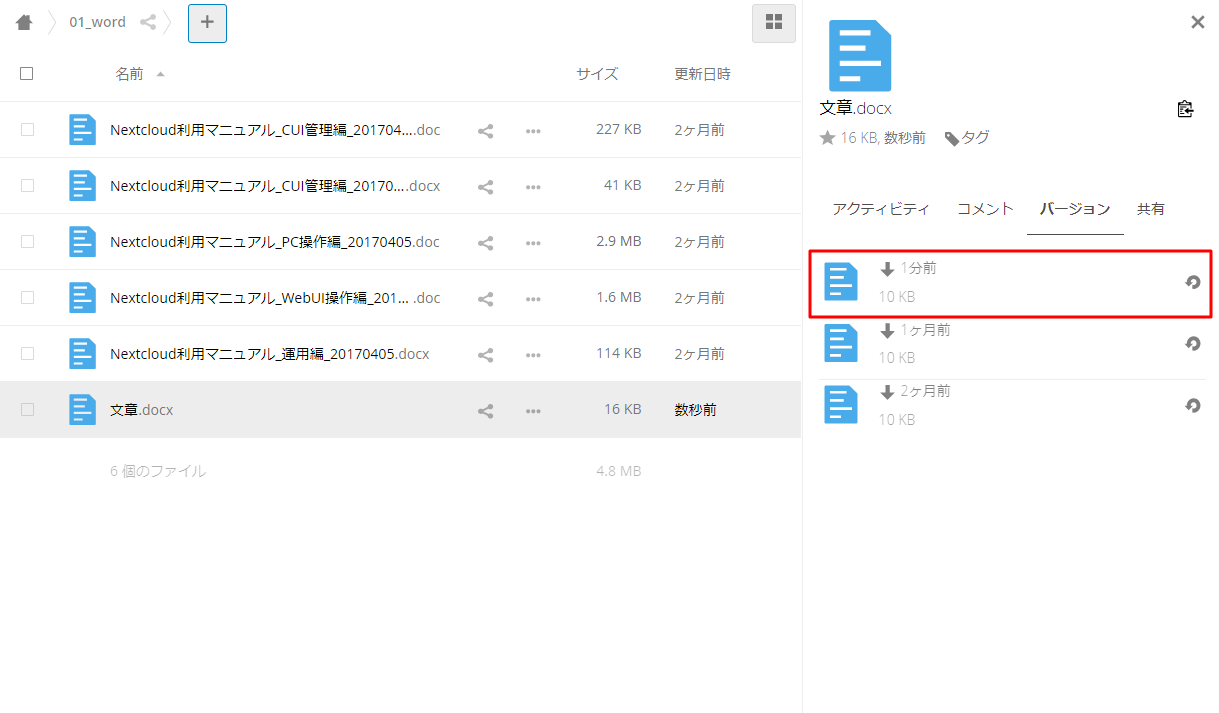
Task: Go to the home folder icon
Action: click(x=24, y=22)
